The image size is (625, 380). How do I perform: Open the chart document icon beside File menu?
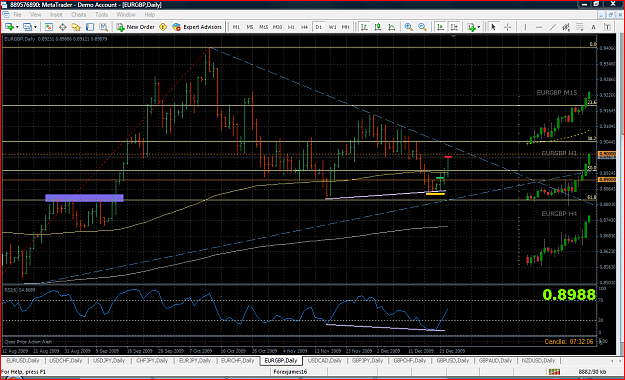click(6, 15)
